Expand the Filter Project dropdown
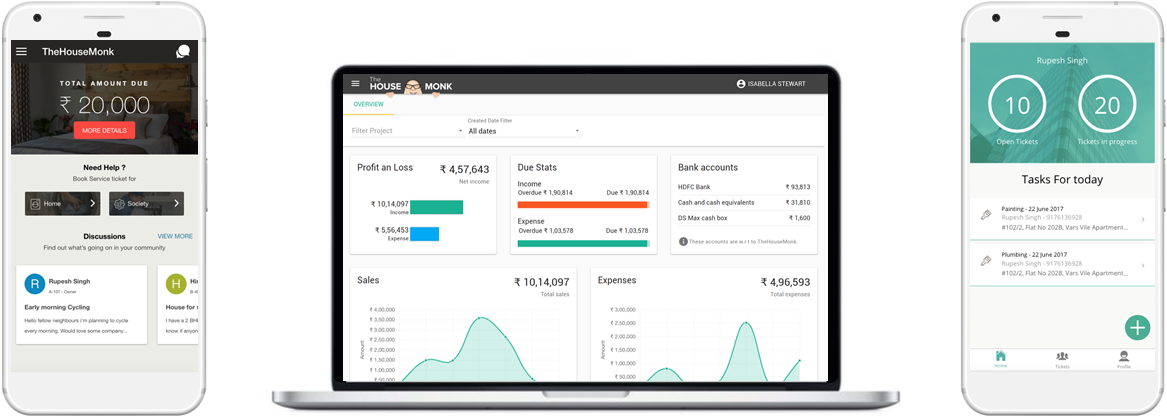The image size is (1167, 417). pyautogui.click(x=460, y=131)
